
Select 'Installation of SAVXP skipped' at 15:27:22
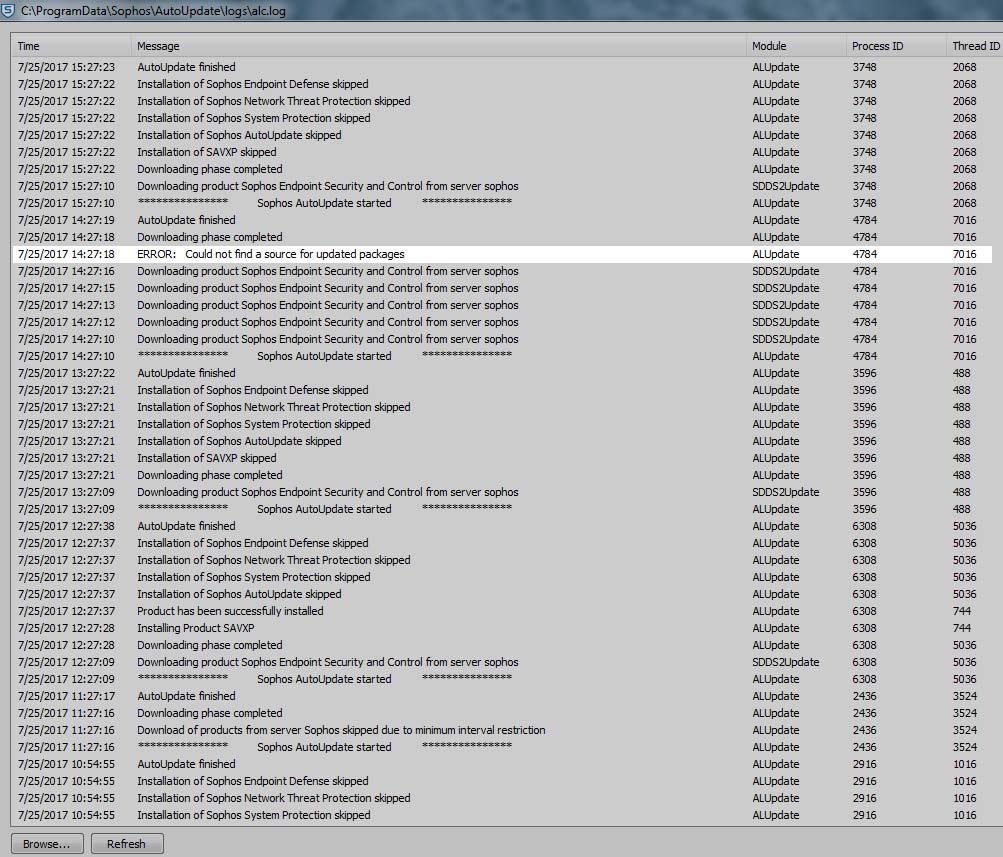(502, 152)
